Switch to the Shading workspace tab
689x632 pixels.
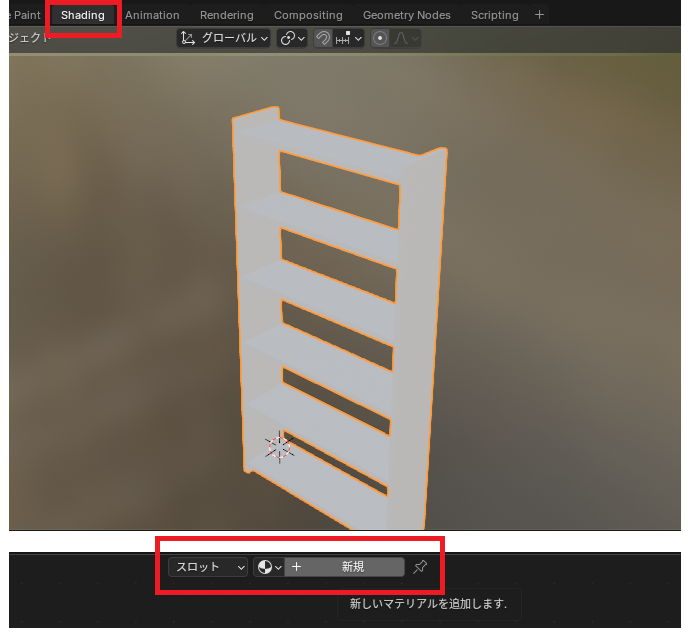[x=82, y=15]
